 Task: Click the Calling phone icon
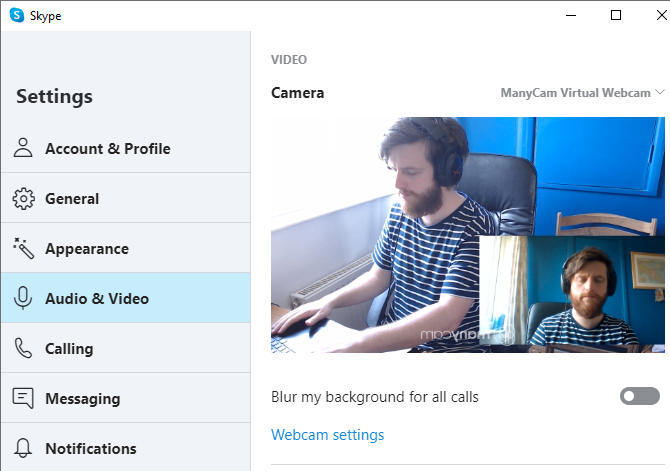pyautogui.click(x=23, y=349)
